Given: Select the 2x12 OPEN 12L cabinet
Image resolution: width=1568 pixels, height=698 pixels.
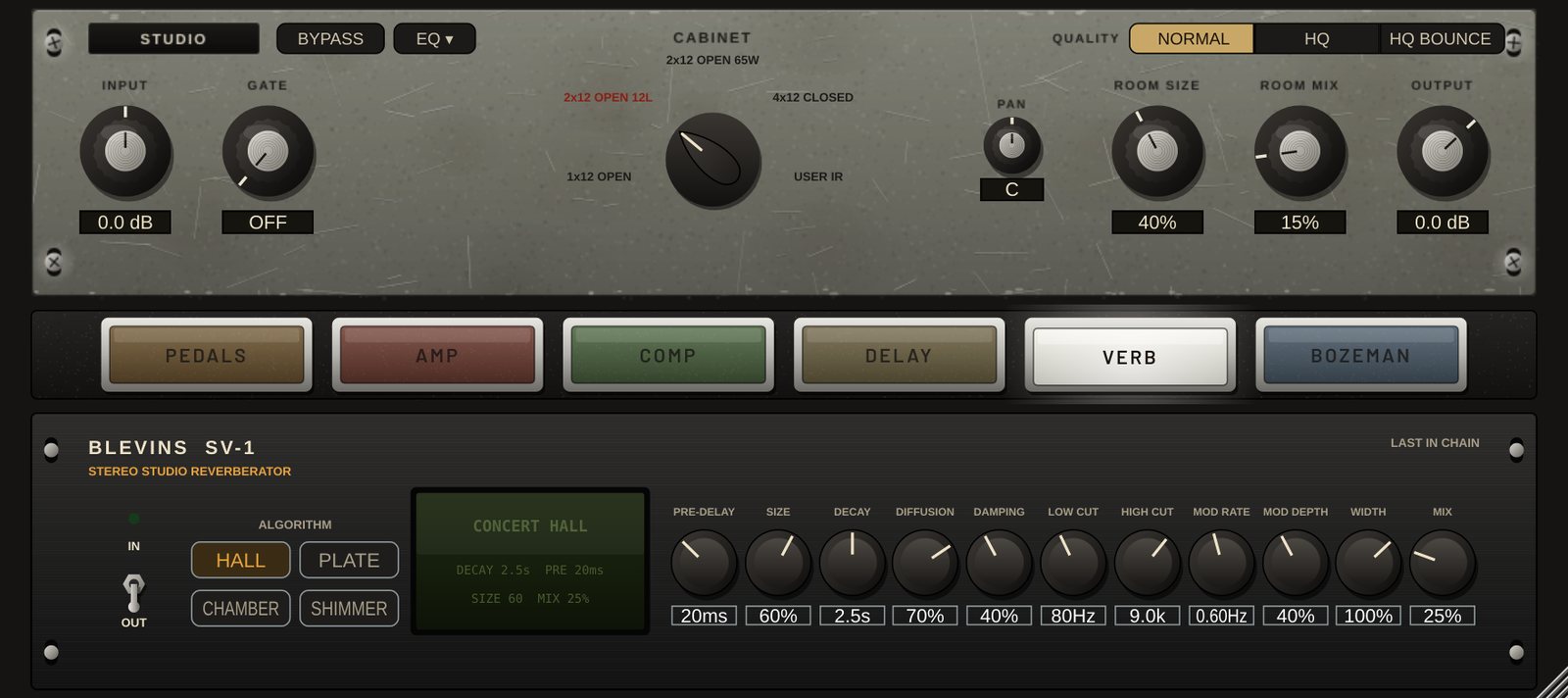Looking at the screenshot, I should pos(608,97).
